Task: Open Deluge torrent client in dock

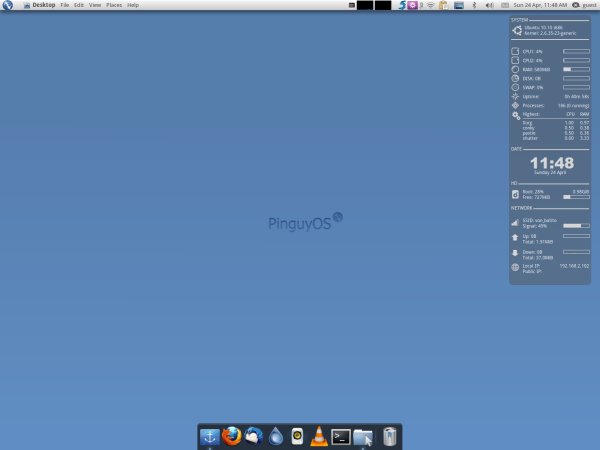Action: [276, 436]
